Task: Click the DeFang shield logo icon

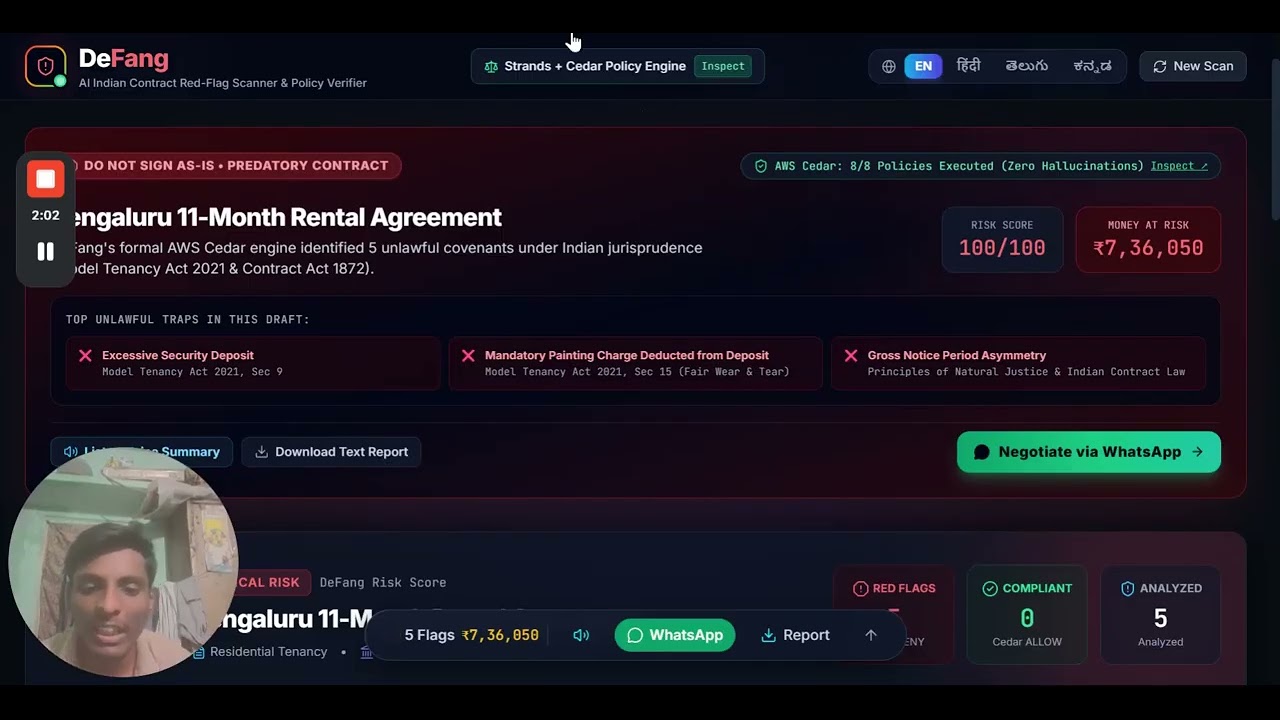Action: [x=46, y=66]
